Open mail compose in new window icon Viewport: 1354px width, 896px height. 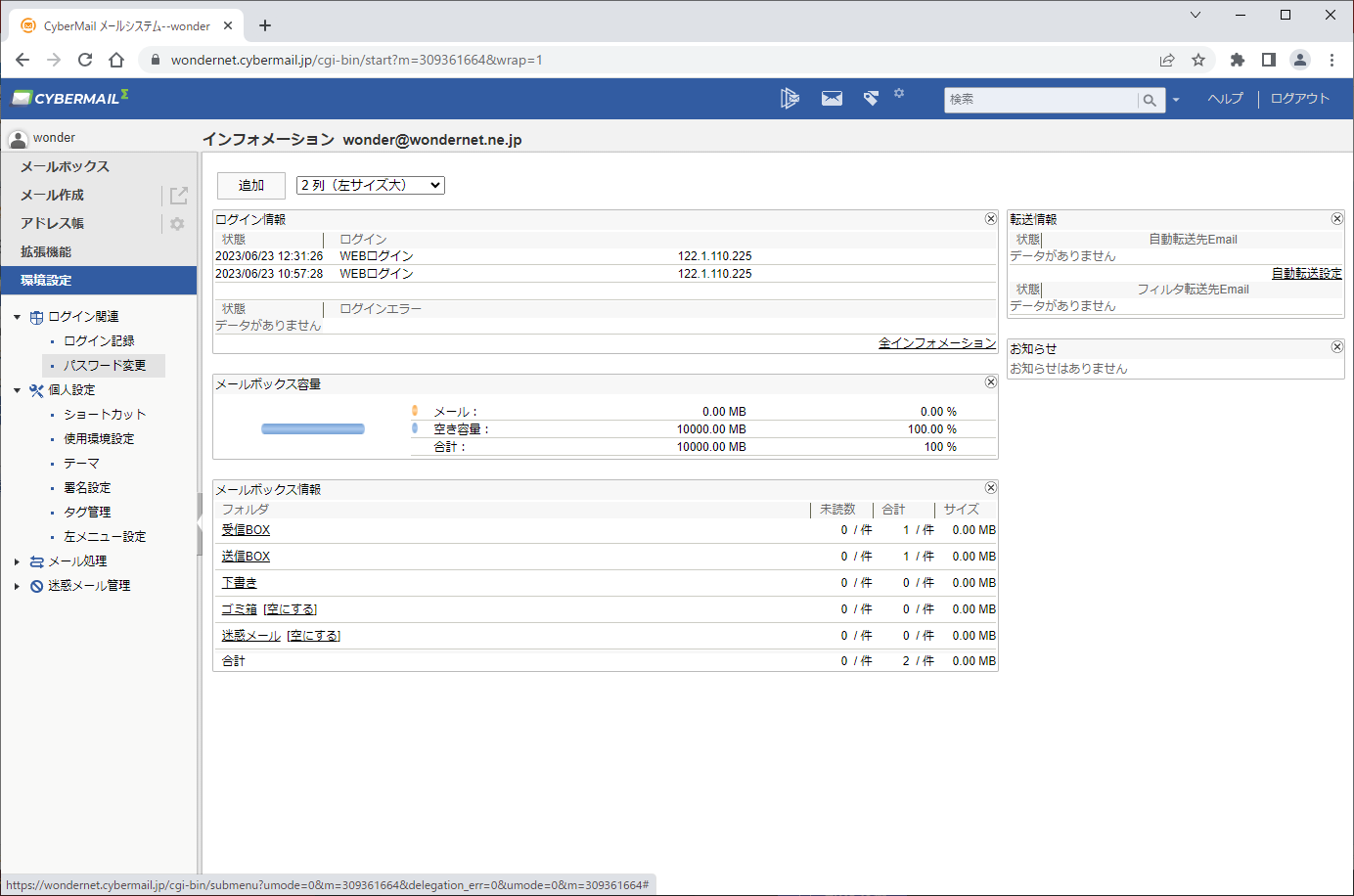[x=178, y=196]
